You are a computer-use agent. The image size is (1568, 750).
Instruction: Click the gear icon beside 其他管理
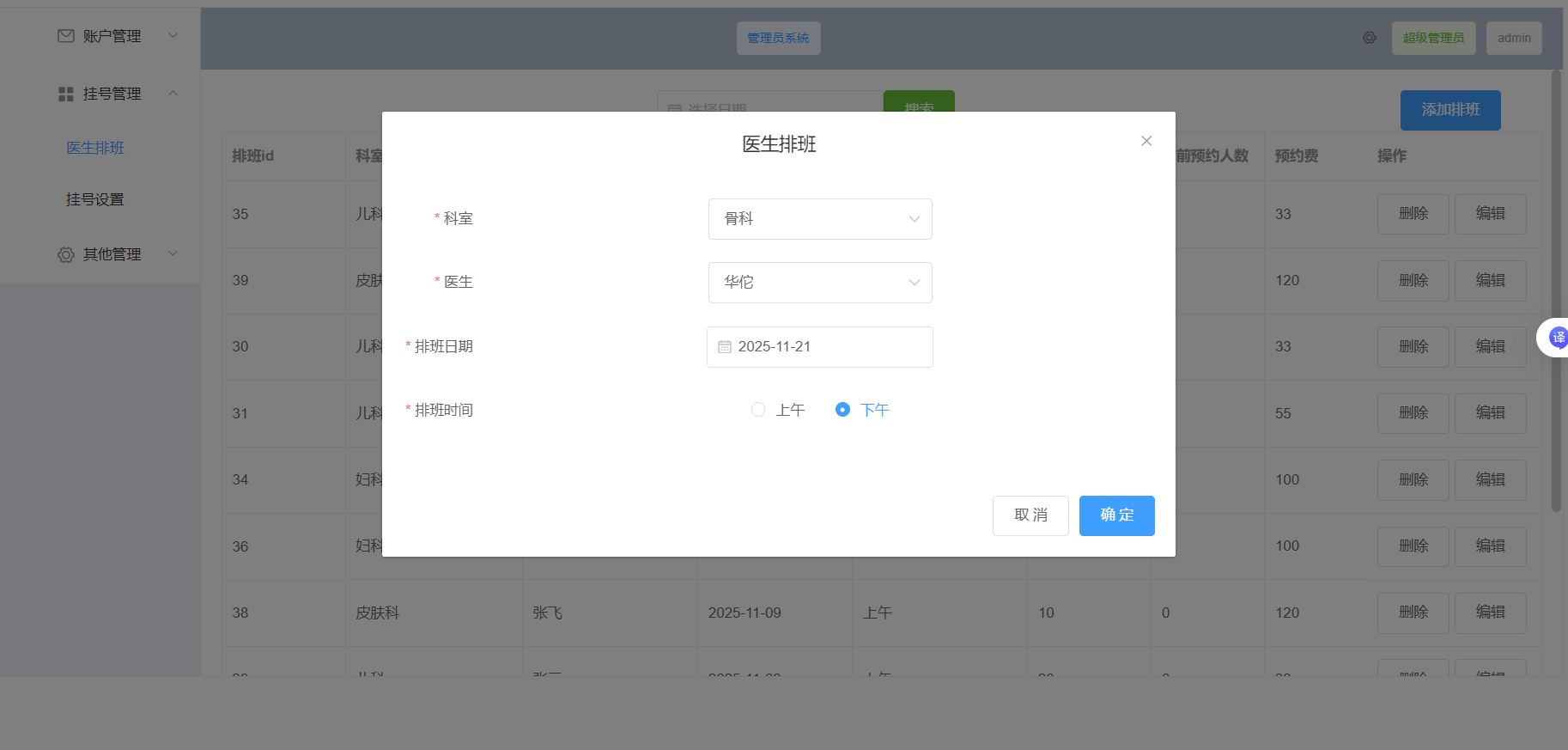(x=65, y=254)
